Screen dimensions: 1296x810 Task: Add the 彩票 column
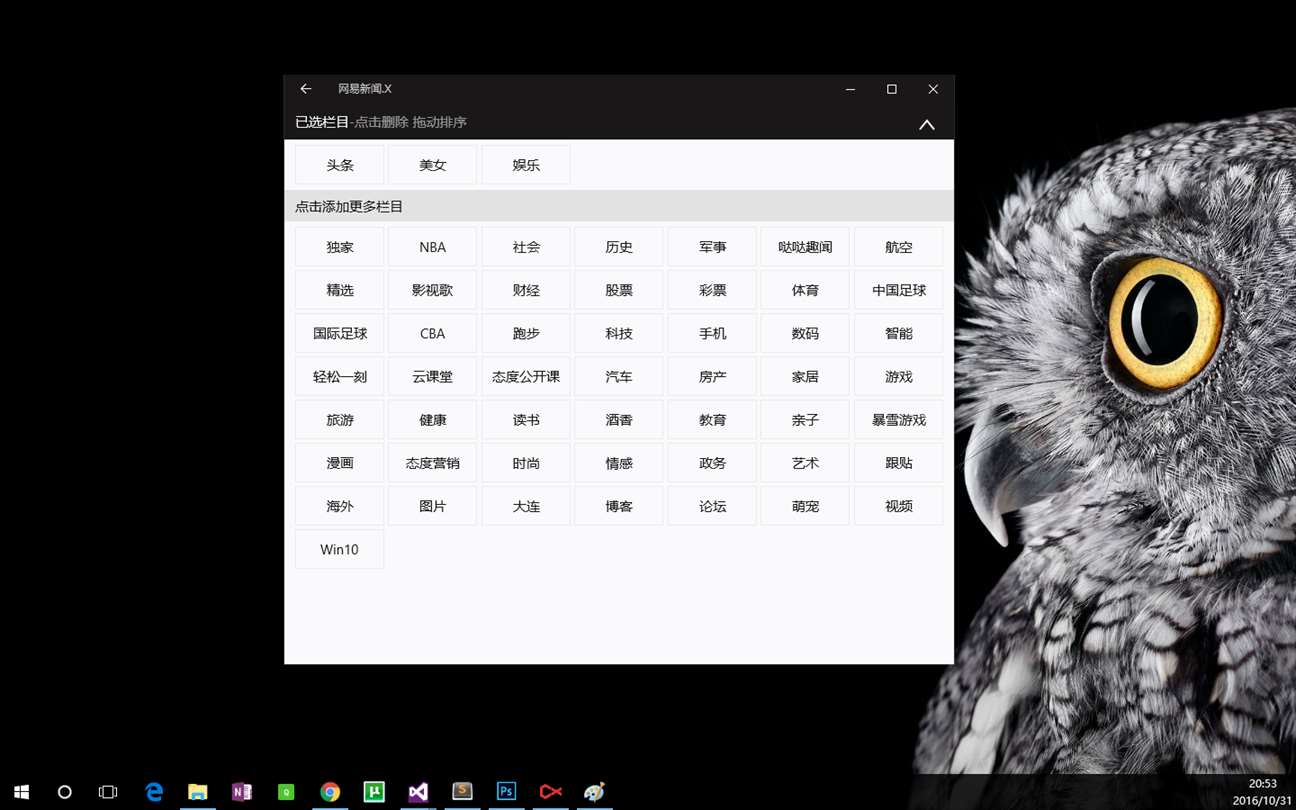click(x=712, y=290)
